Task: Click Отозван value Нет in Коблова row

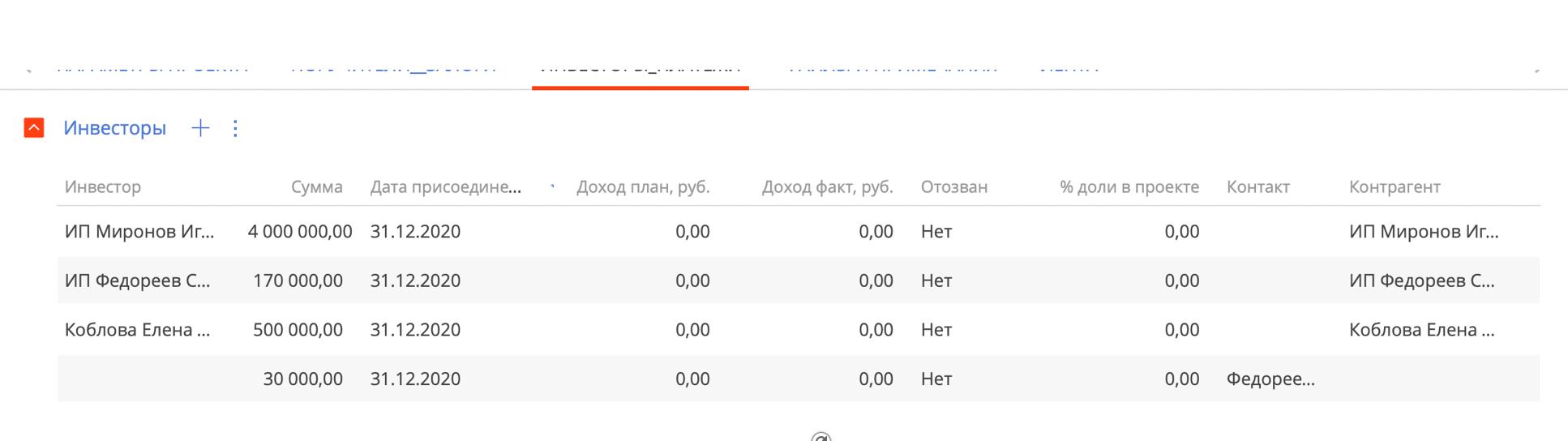Action: coord(936,330)
